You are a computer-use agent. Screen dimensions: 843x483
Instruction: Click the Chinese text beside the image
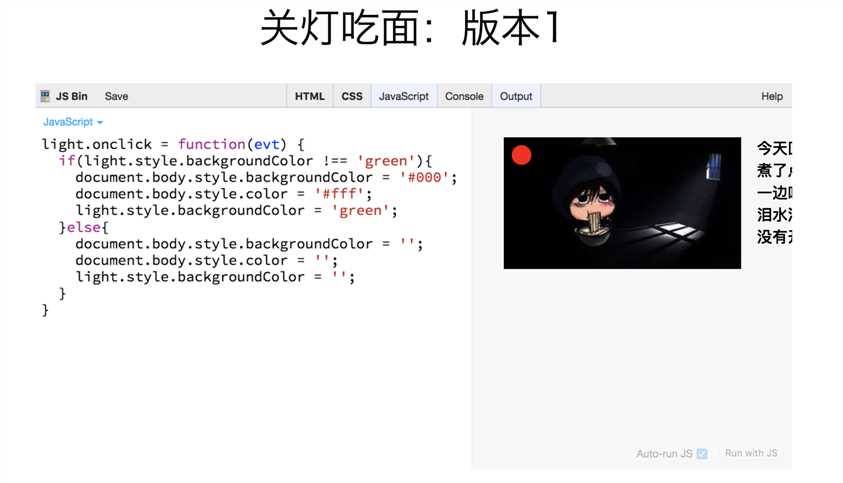click(774, 192)
